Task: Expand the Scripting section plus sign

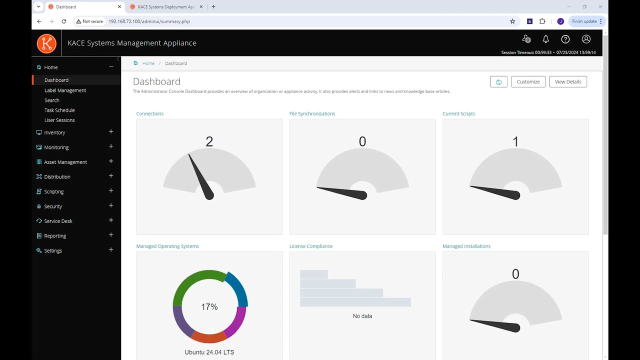Action: (111, 191)
